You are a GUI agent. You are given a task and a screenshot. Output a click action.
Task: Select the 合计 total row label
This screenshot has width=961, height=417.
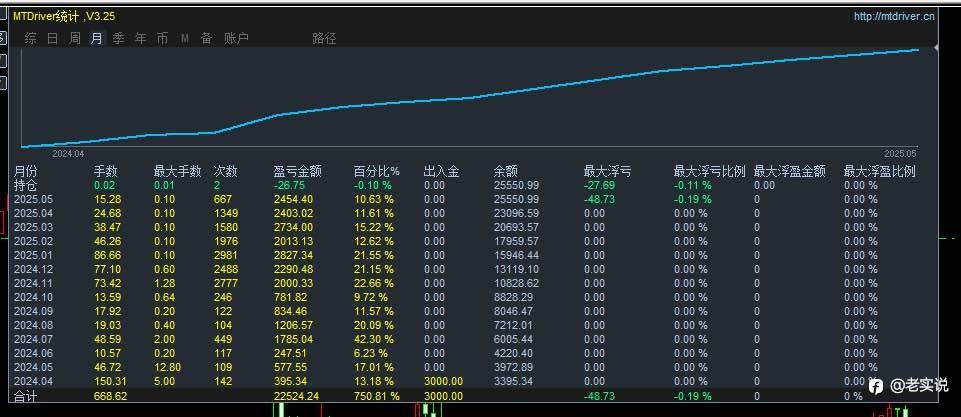tap(26, 397)
